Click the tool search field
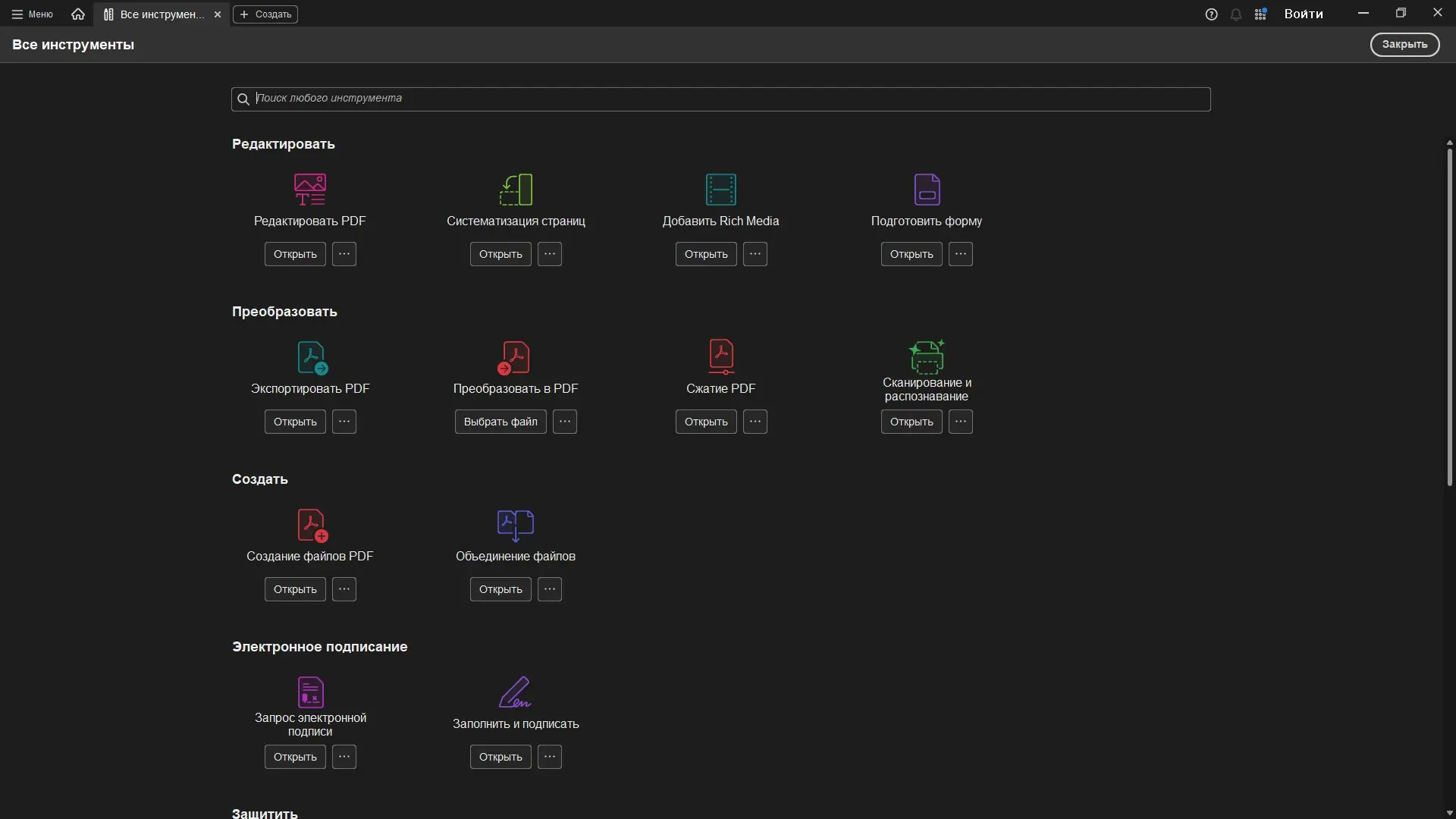Image resolution: width=1456 pixels, height=819 pixels. pos(720,99)
